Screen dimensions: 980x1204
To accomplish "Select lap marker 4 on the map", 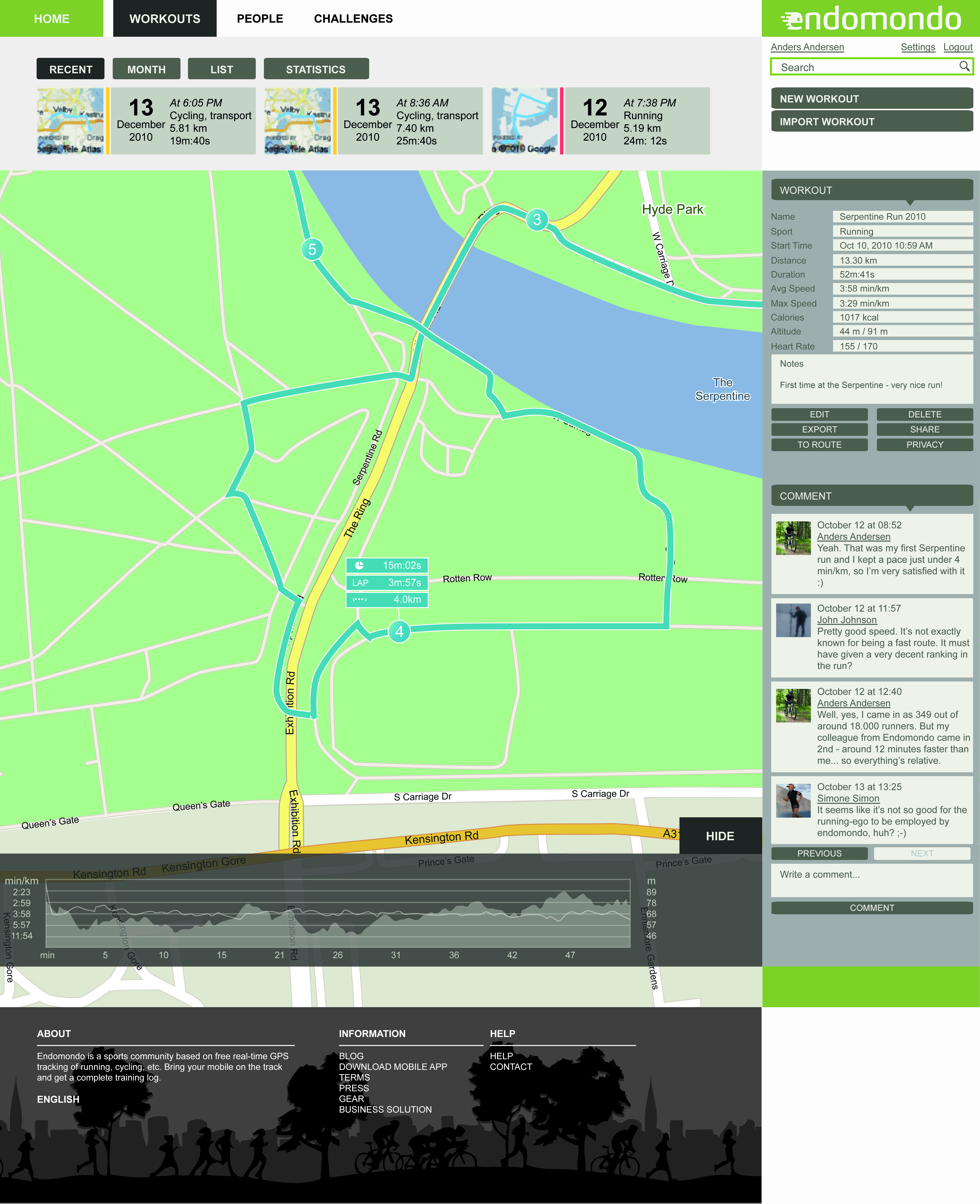I will pyautogui.click(x=399, y=631).
